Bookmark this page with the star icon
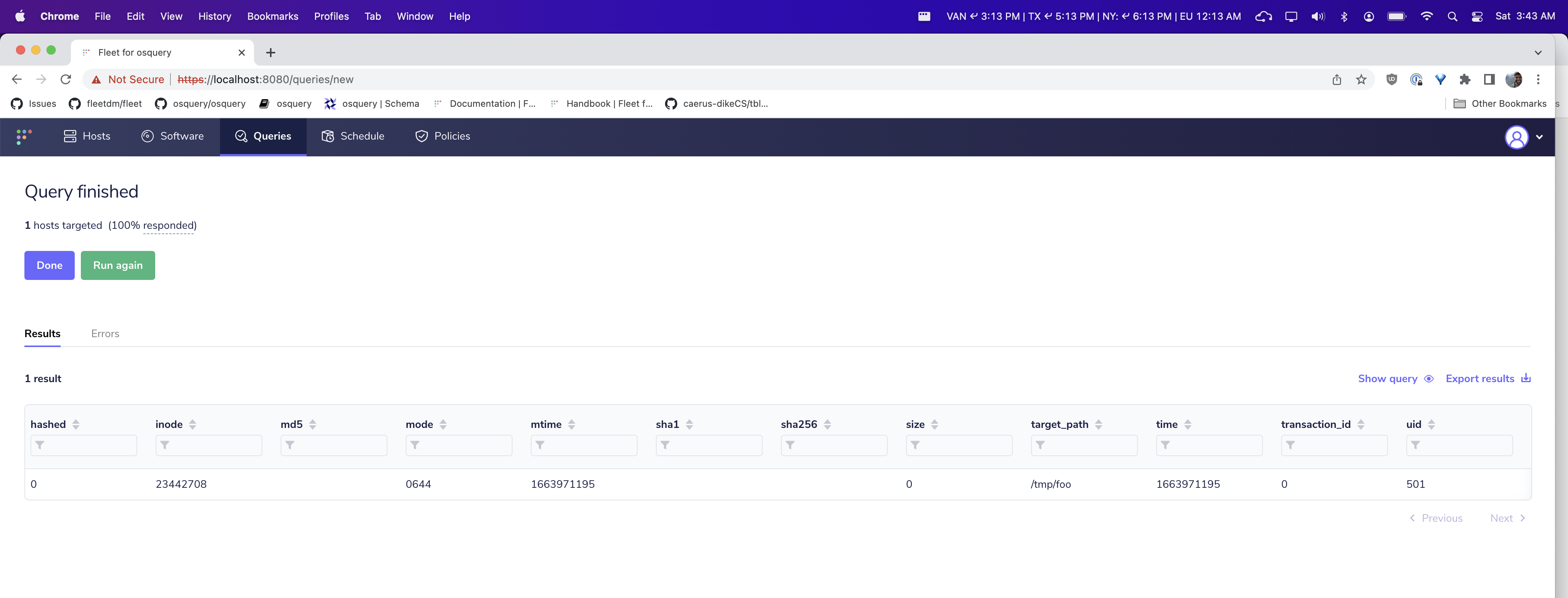This screenshot has height=598, width=1568. [x=1361, y=80]
